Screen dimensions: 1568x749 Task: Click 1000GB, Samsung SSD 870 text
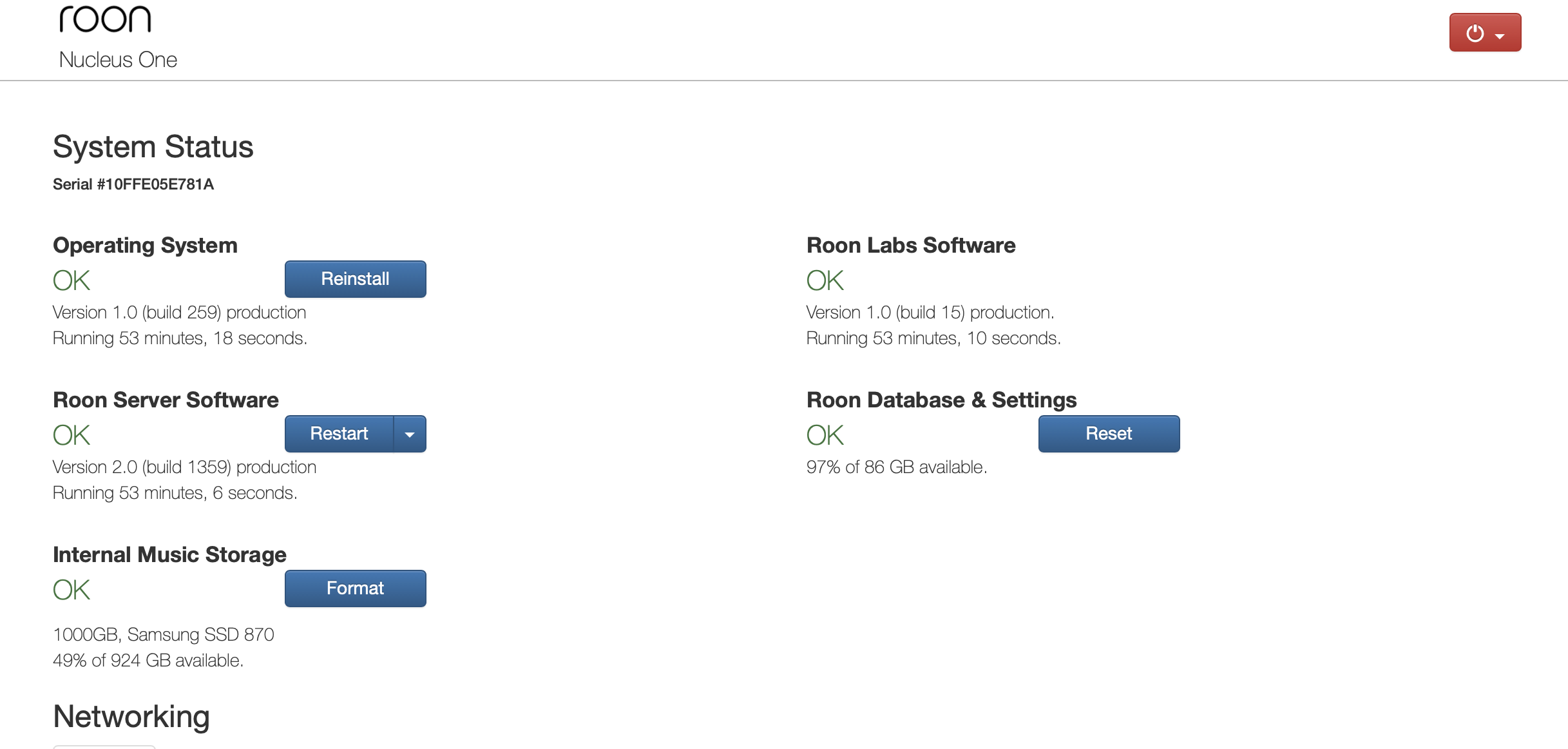click(164, 635)
